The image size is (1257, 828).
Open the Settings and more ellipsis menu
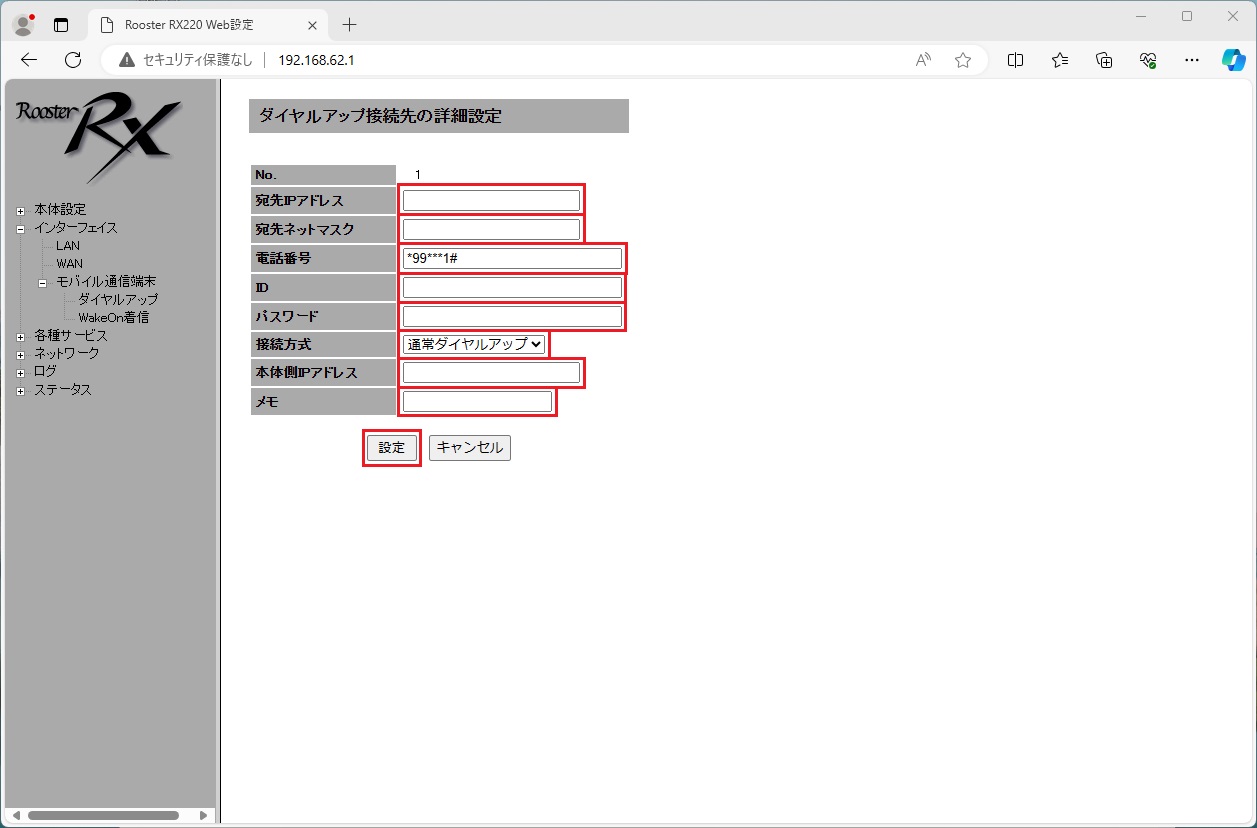tap(1192, 60)
